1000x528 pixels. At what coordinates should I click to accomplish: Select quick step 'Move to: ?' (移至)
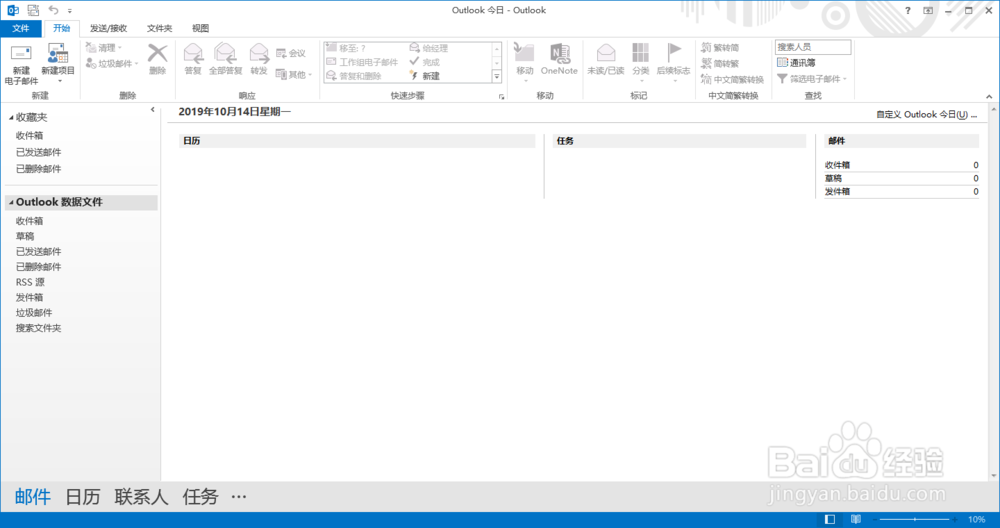click(346, 48)
